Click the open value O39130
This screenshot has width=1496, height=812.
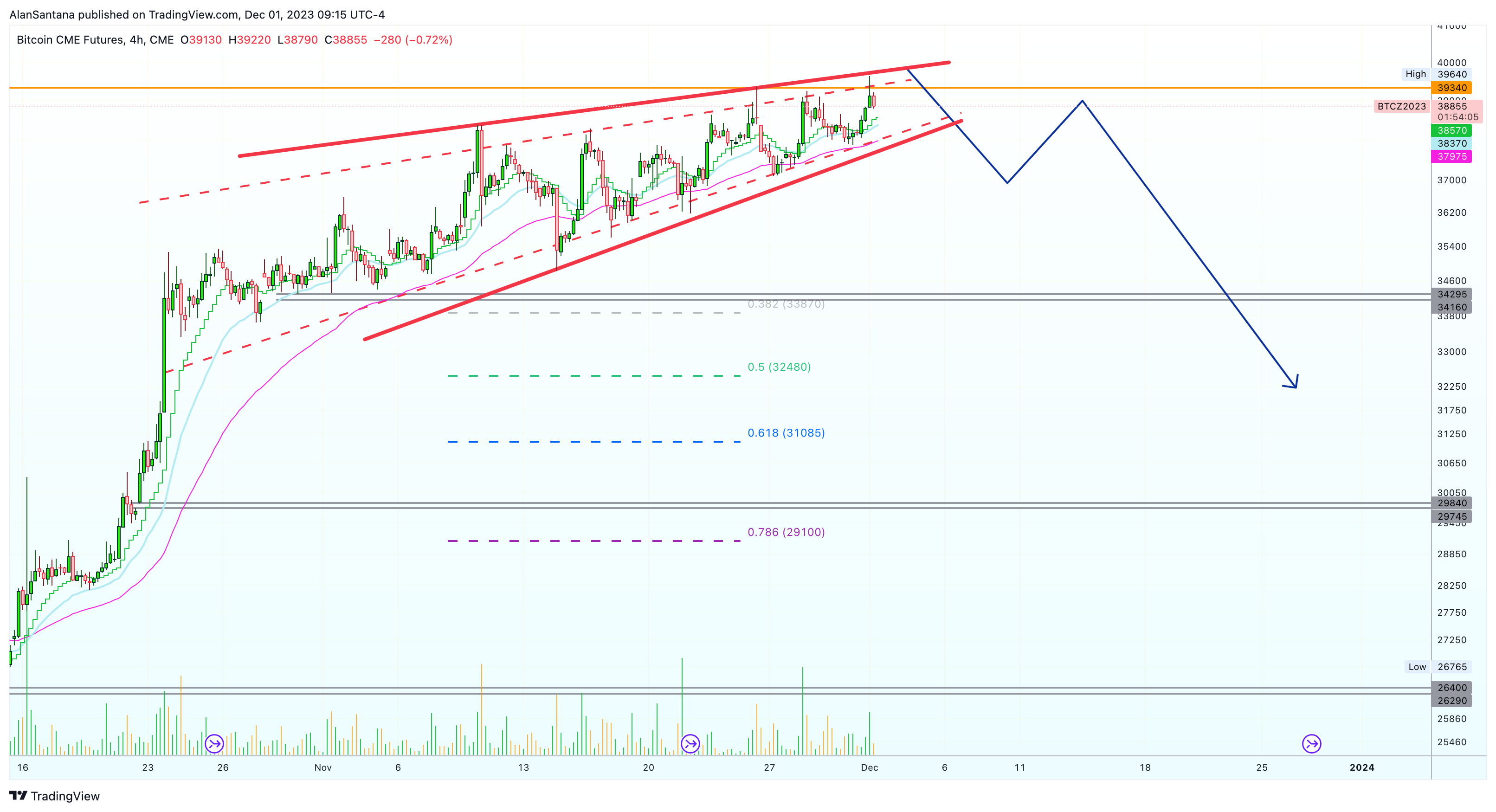tap(201, 40)
